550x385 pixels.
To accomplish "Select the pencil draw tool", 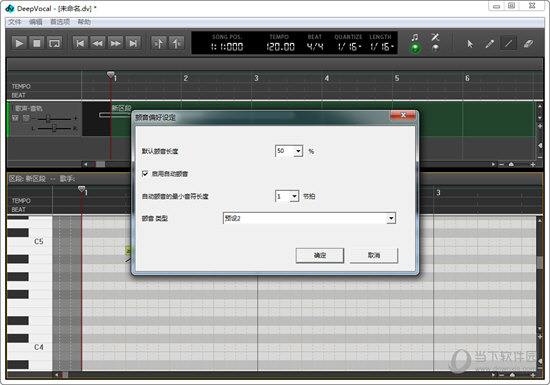I will coord(489,44).
